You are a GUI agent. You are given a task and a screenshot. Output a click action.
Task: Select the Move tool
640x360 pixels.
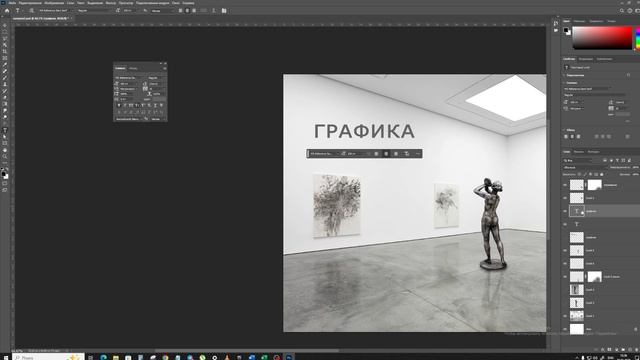[x=5, y=25]
